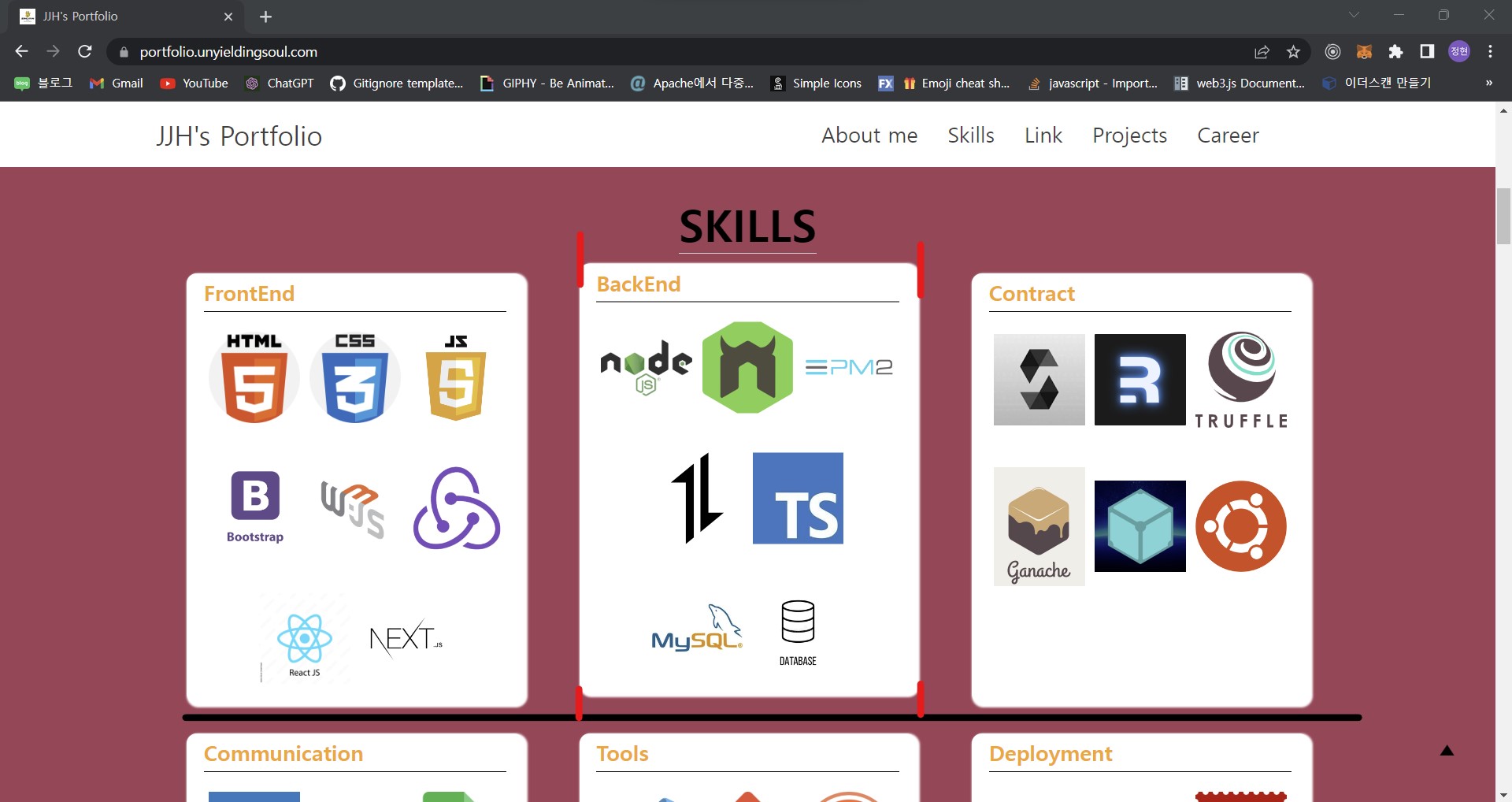The height and width of the screenshot is (802, 1512).
Task: Click the orange Ubuntu logo
Action: [x=1241, y=526]
